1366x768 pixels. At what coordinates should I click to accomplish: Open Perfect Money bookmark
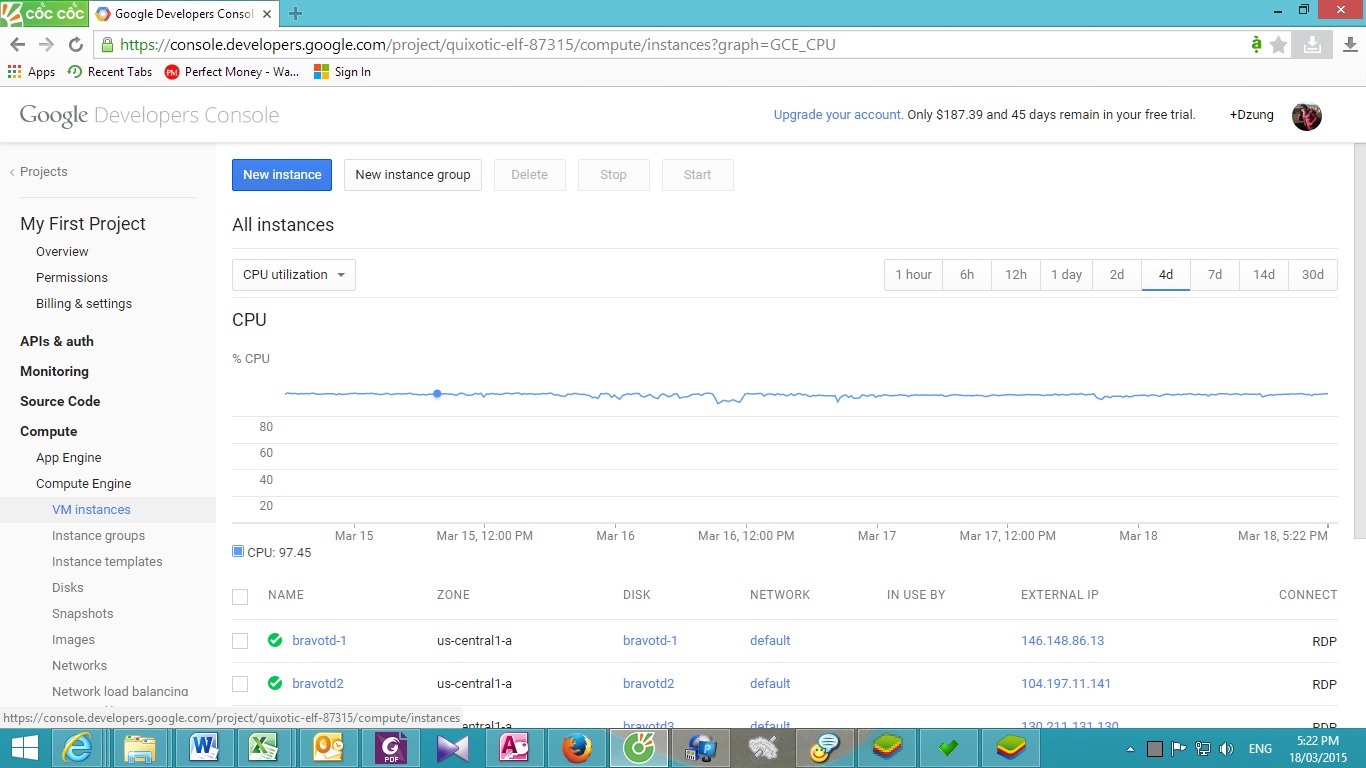232,72
